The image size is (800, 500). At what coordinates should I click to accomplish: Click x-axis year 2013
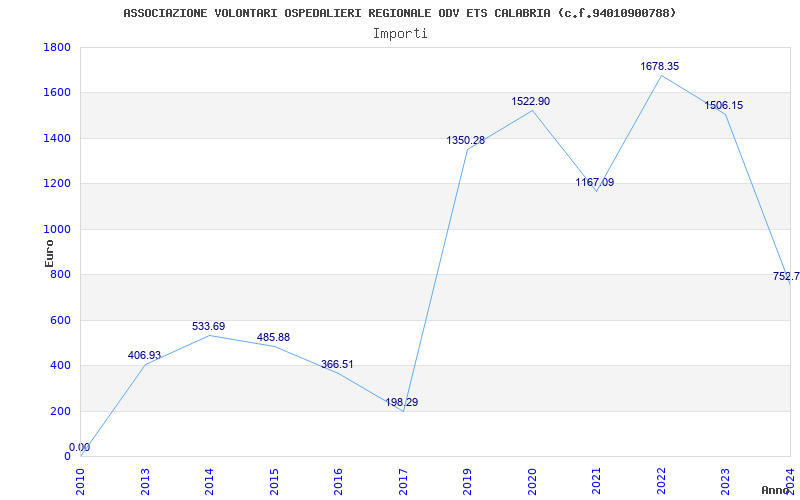click(145, 481)
